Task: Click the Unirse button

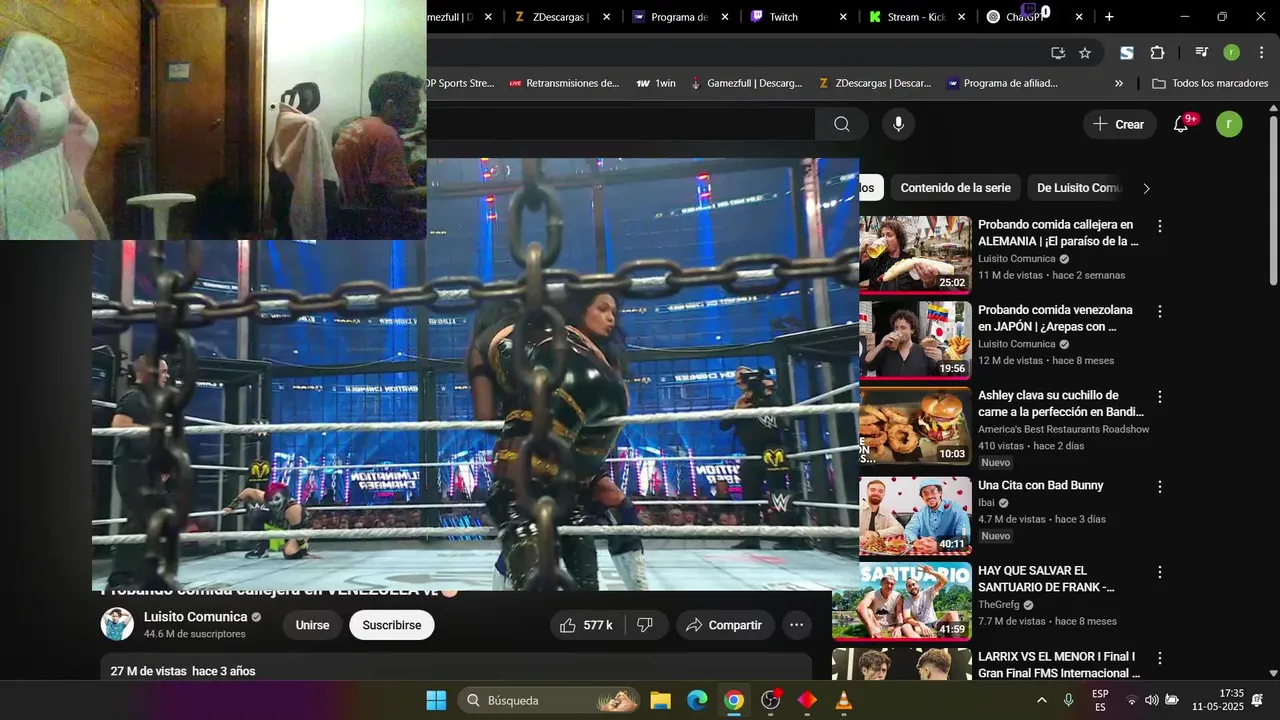Action: [x=312, y=625]
